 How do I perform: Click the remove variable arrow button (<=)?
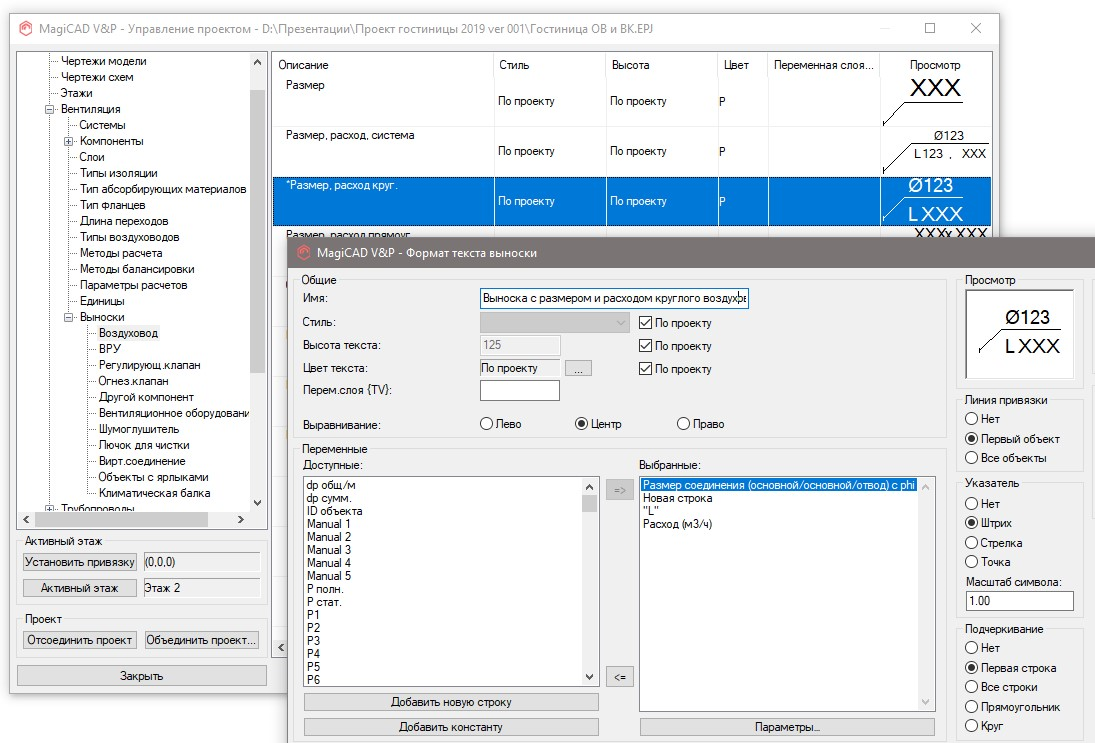pyautogui.click(x=619, y=677)
